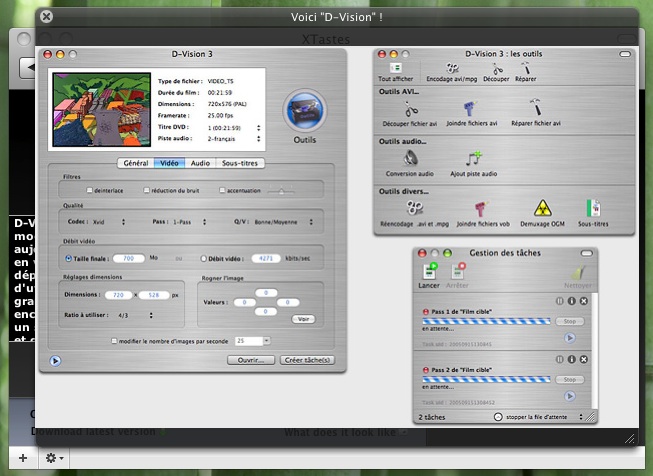The width and height of the screenshot is (653, 476).
Task: Open the Piste audio selector
Action: (x=234, y=139)
